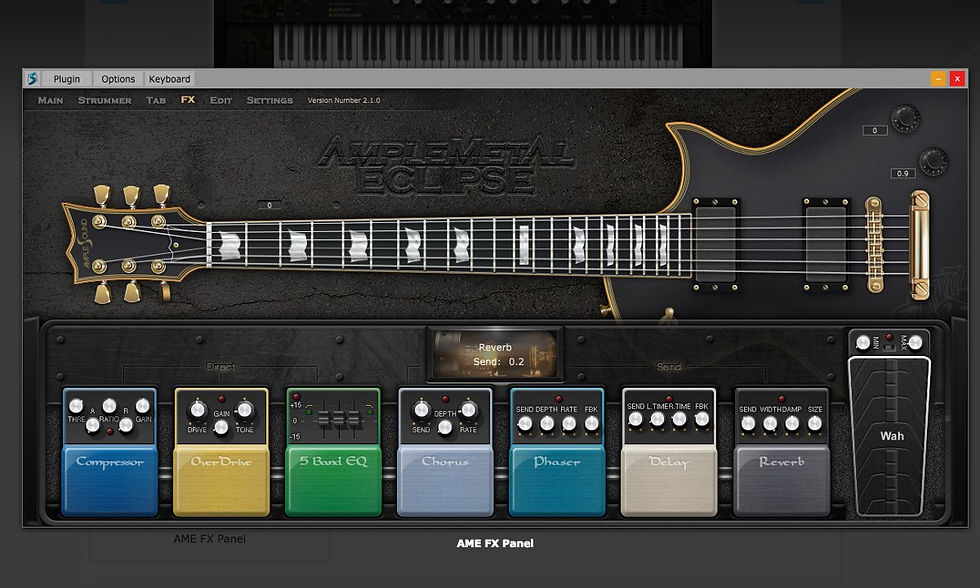This screenshot has height=588, width=980.
Task: Stomp the blue Compressor pedal
Action: 110,481
